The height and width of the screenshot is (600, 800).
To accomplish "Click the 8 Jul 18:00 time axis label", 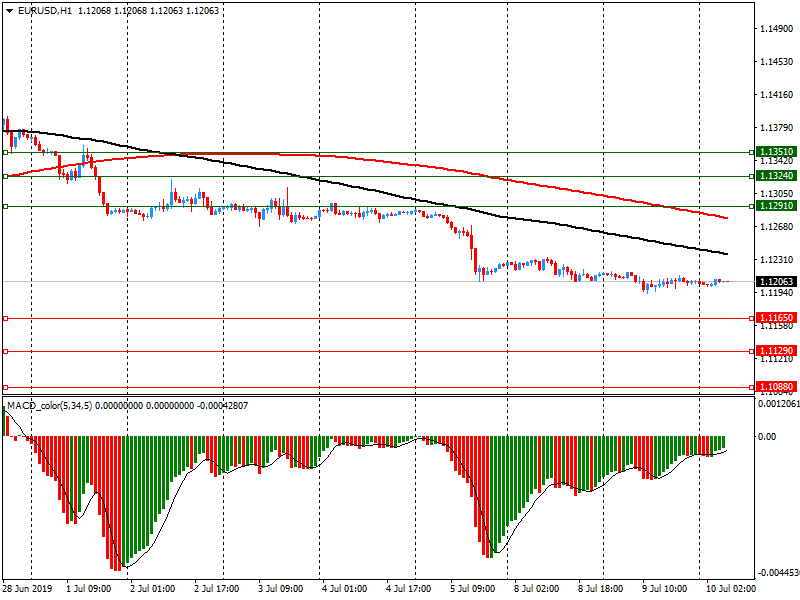I will tap(601, 588).
